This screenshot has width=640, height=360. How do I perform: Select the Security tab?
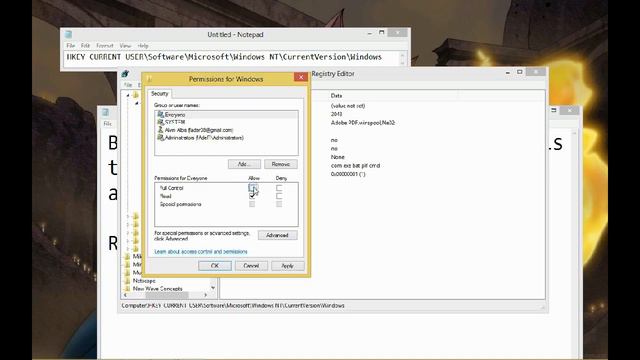[x=160, y=93]
